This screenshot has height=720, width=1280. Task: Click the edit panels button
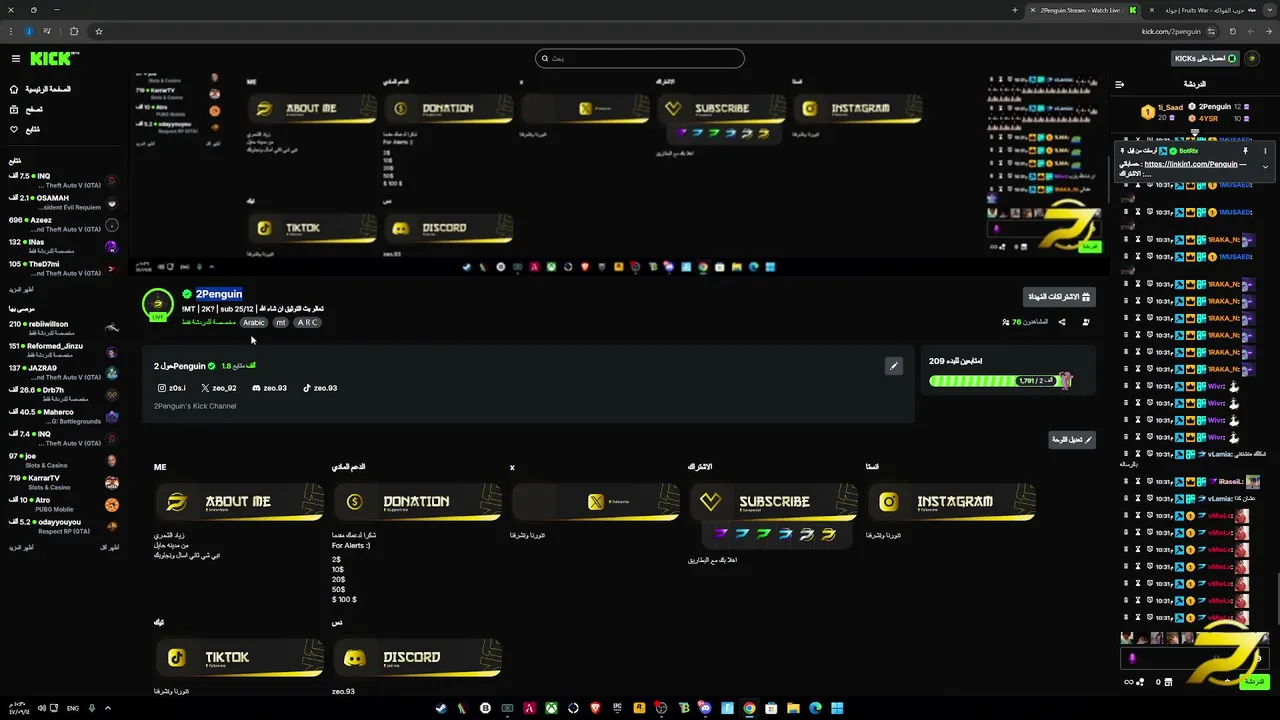click(1072, 440)
